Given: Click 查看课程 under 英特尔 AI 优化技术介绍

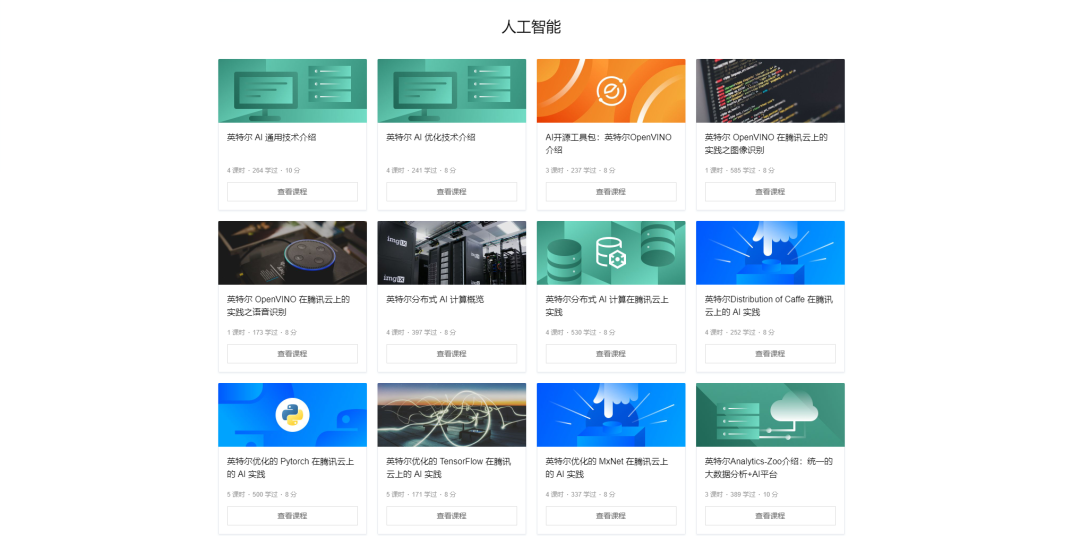Looking at the screenshot, I should 451,192.
